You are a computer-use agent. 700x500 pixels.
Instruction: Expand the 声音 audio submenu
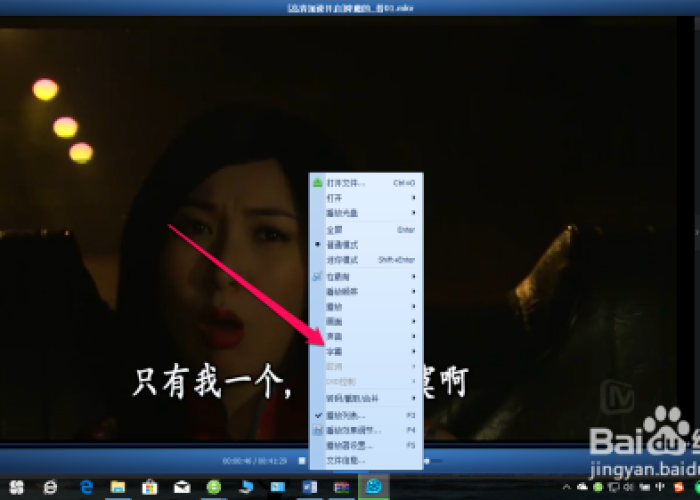click(x=366, y=336)
